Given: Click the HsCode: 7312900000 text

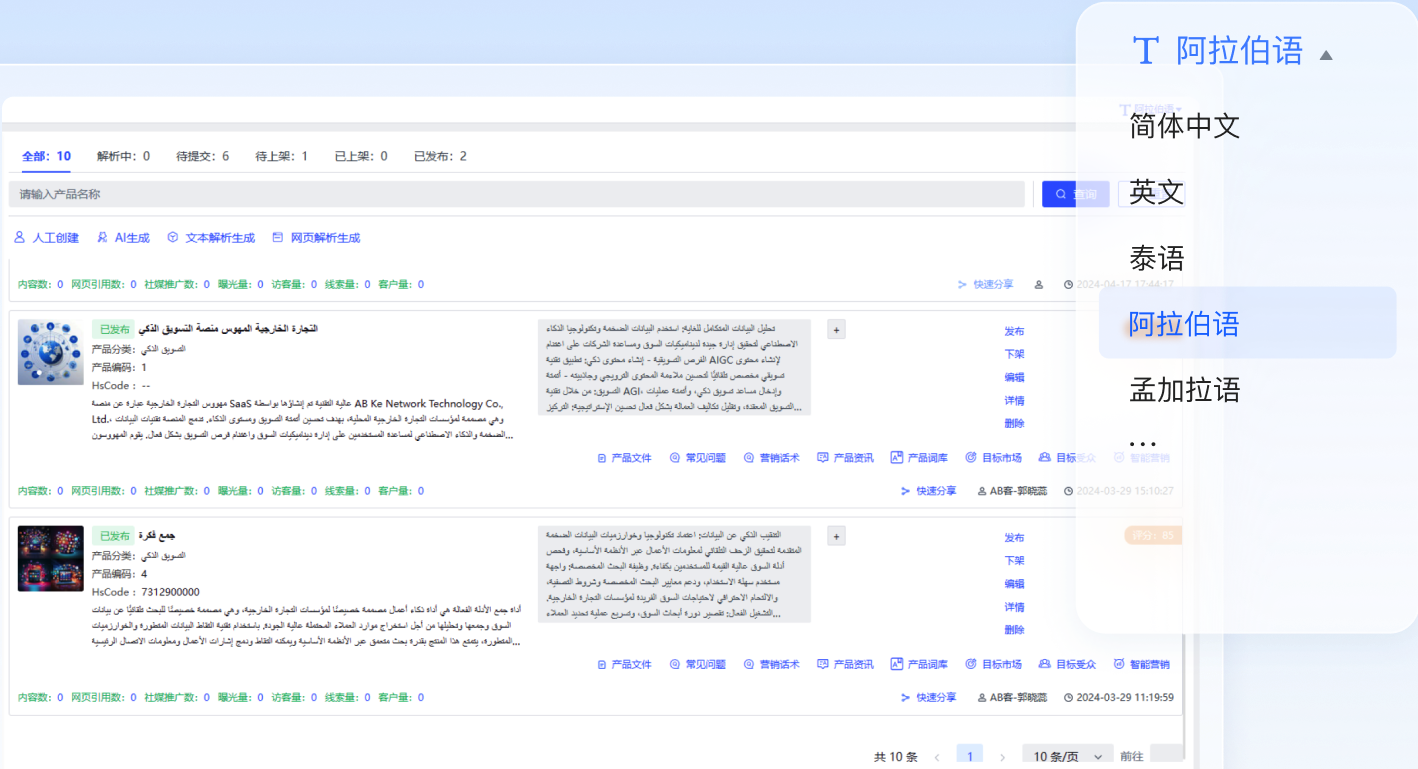Looking at the screenshot, I should (x=145, y=592).
